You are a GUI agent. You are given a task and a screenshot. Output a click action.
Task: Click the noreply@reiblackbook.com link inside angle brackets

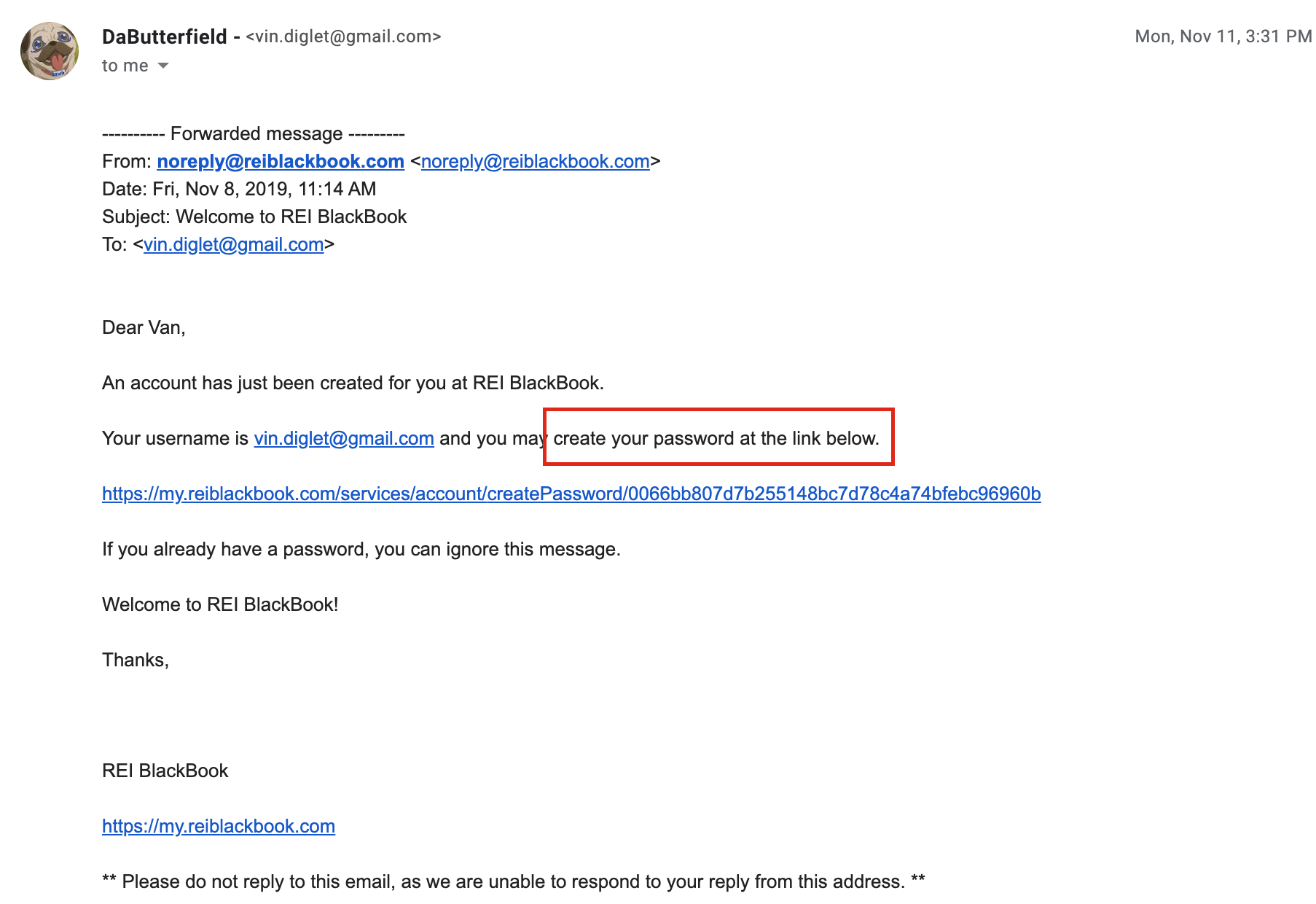535,161
